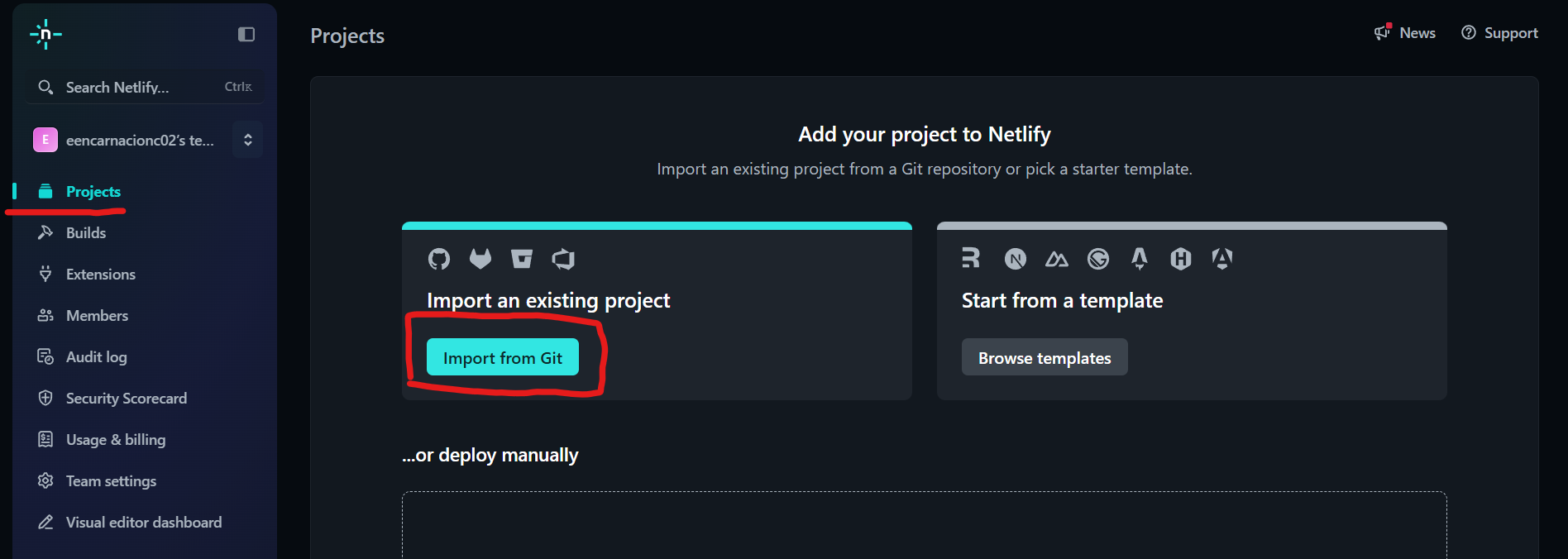Click the GitHub icon
The image size is (1568, 559).
pos(439,260)
